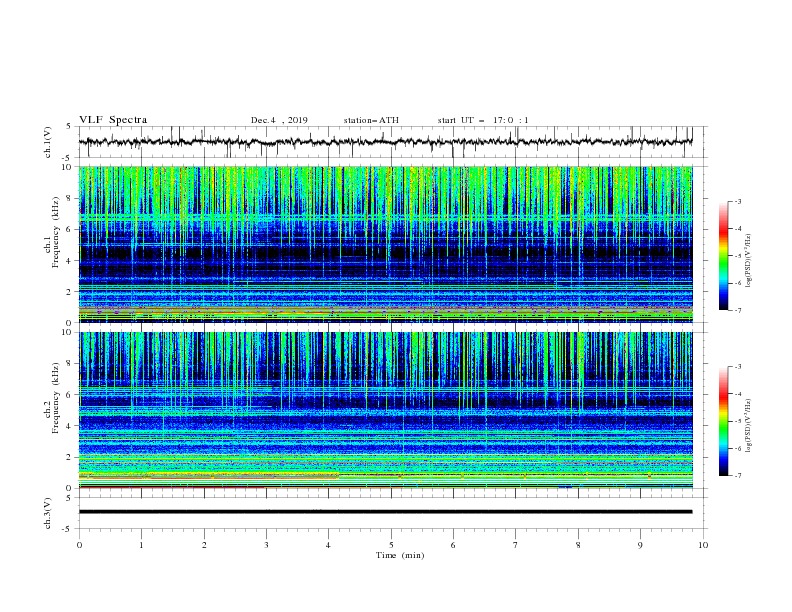
Task: Click the 'station=ATH' label
Action: click(x=371, y=120)
